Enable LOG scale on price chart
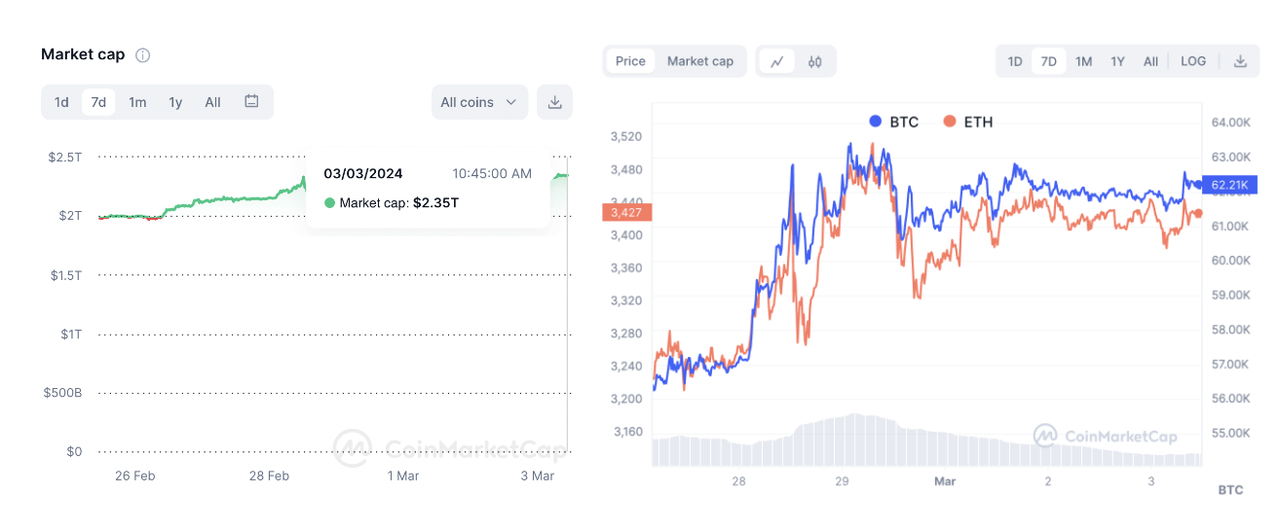 (1193, 61)
